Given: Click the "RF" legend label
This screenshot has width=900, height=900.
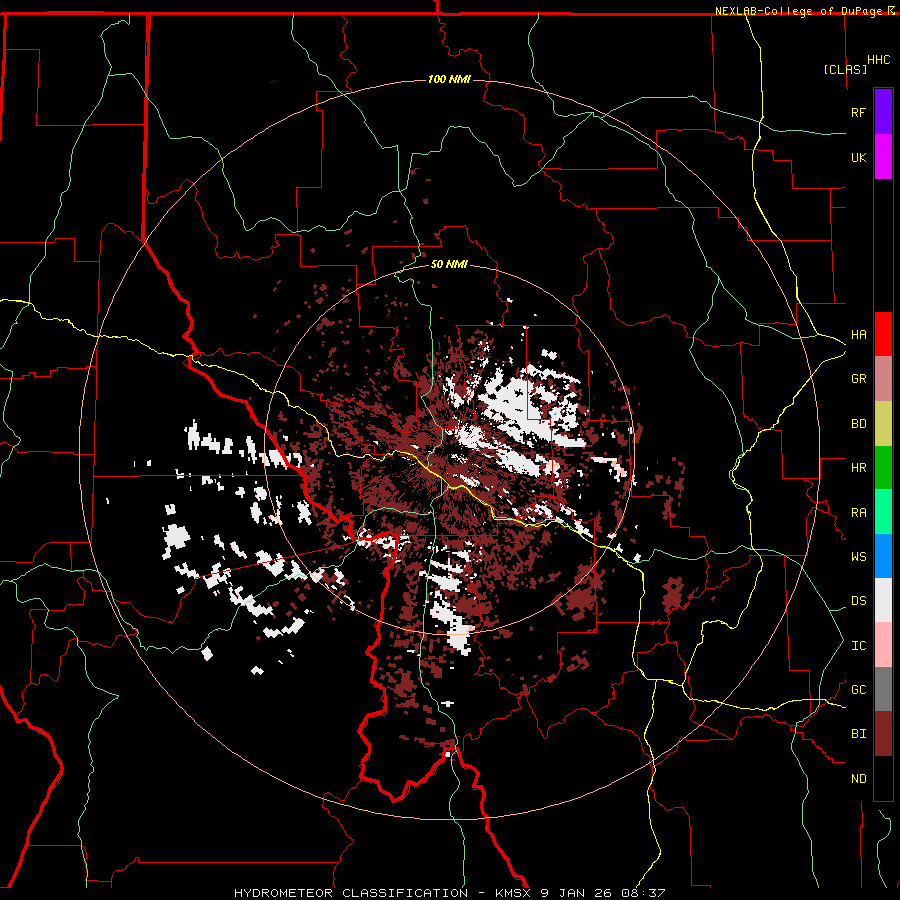Looking at the screenshot, I should tap(858, 112).
